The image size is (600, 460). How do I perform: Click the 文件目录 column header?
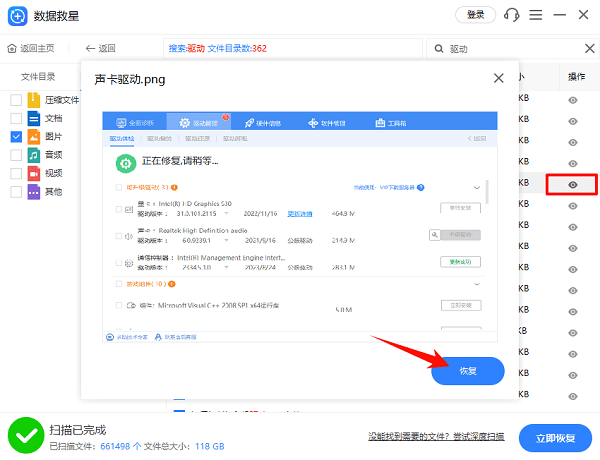[x=38, y=77]
